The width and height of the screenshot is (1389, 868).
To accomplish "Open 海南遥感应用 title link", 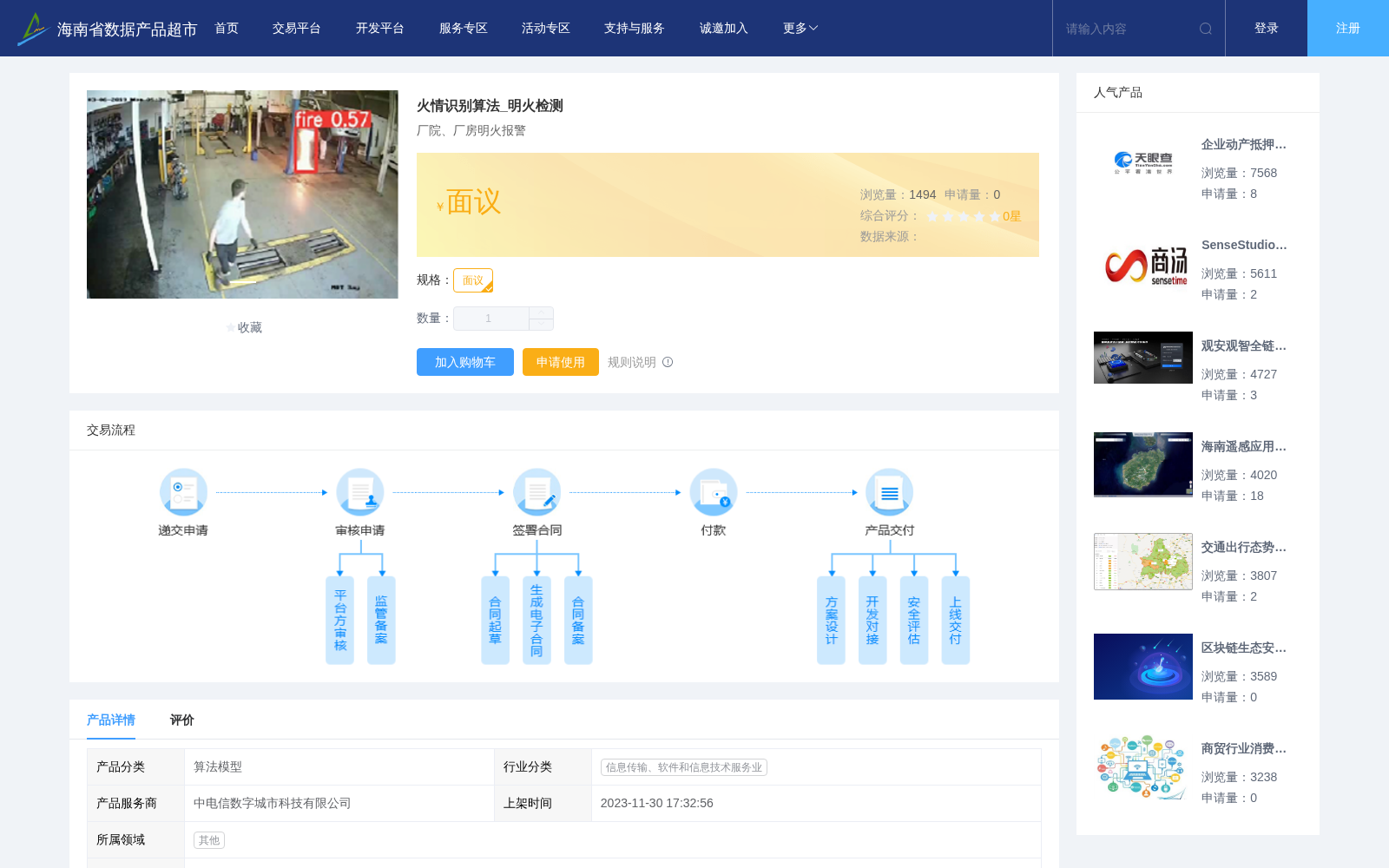I will [x=1244, y=447].
